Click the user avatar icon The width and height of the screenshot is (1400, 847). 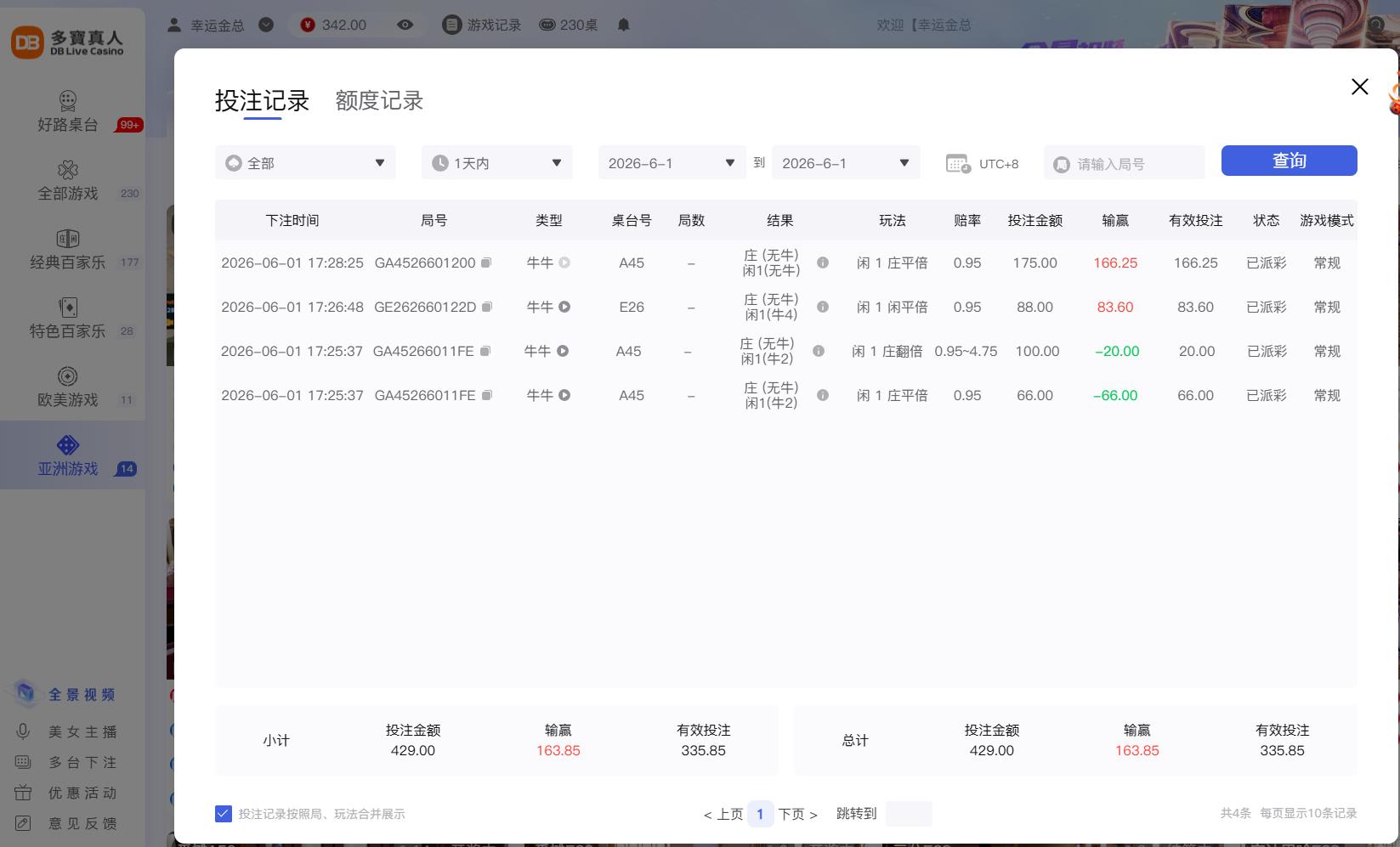pyautogui.click(x=174, y=25)
